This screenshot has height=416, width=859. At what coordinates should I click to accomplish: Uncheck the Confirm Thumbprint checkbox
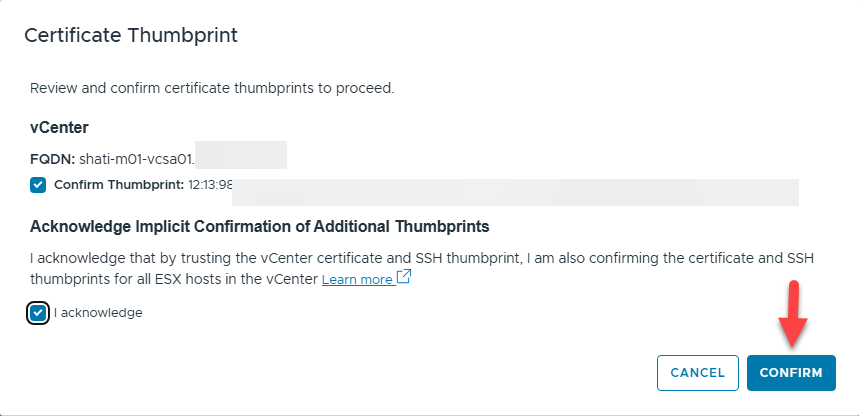tap(38, 185)
